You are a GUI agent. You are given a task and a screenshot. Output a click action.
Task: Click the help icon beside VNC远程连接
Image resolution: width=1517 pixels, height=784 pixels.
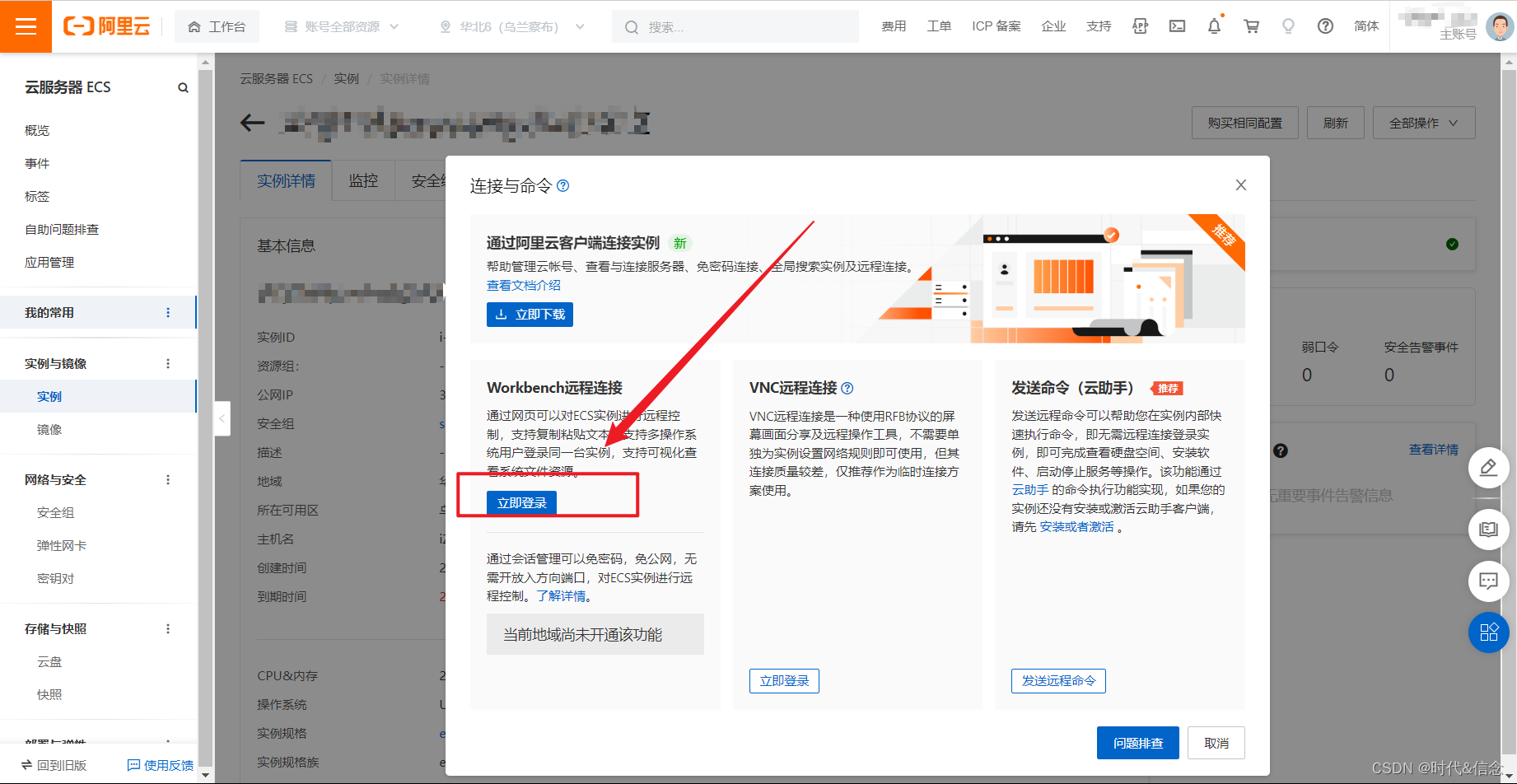tap(847, 388)
